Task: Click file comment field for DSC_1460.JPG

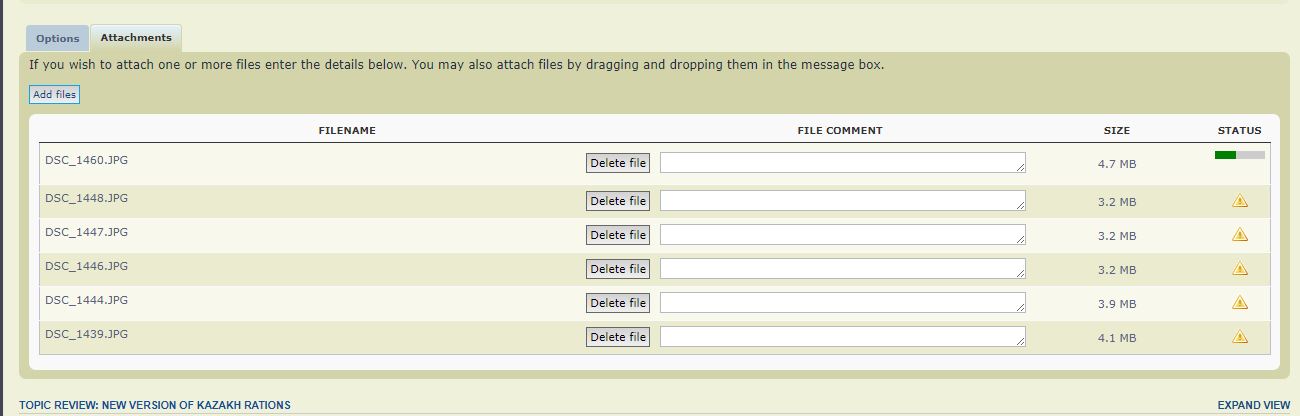Action: click(x=842, y=163)
